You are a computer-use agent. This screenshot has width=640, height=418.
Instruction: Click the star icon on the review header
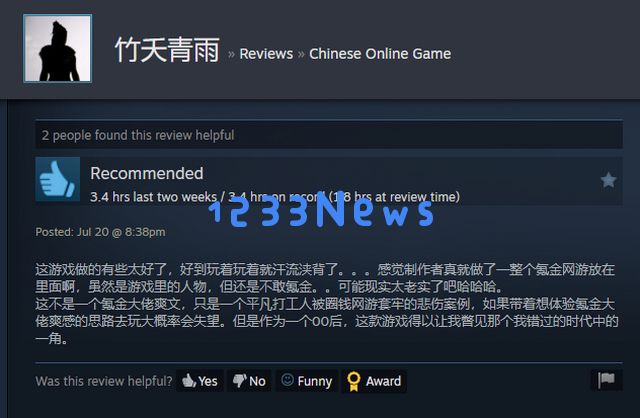click(x=608, y=180)
